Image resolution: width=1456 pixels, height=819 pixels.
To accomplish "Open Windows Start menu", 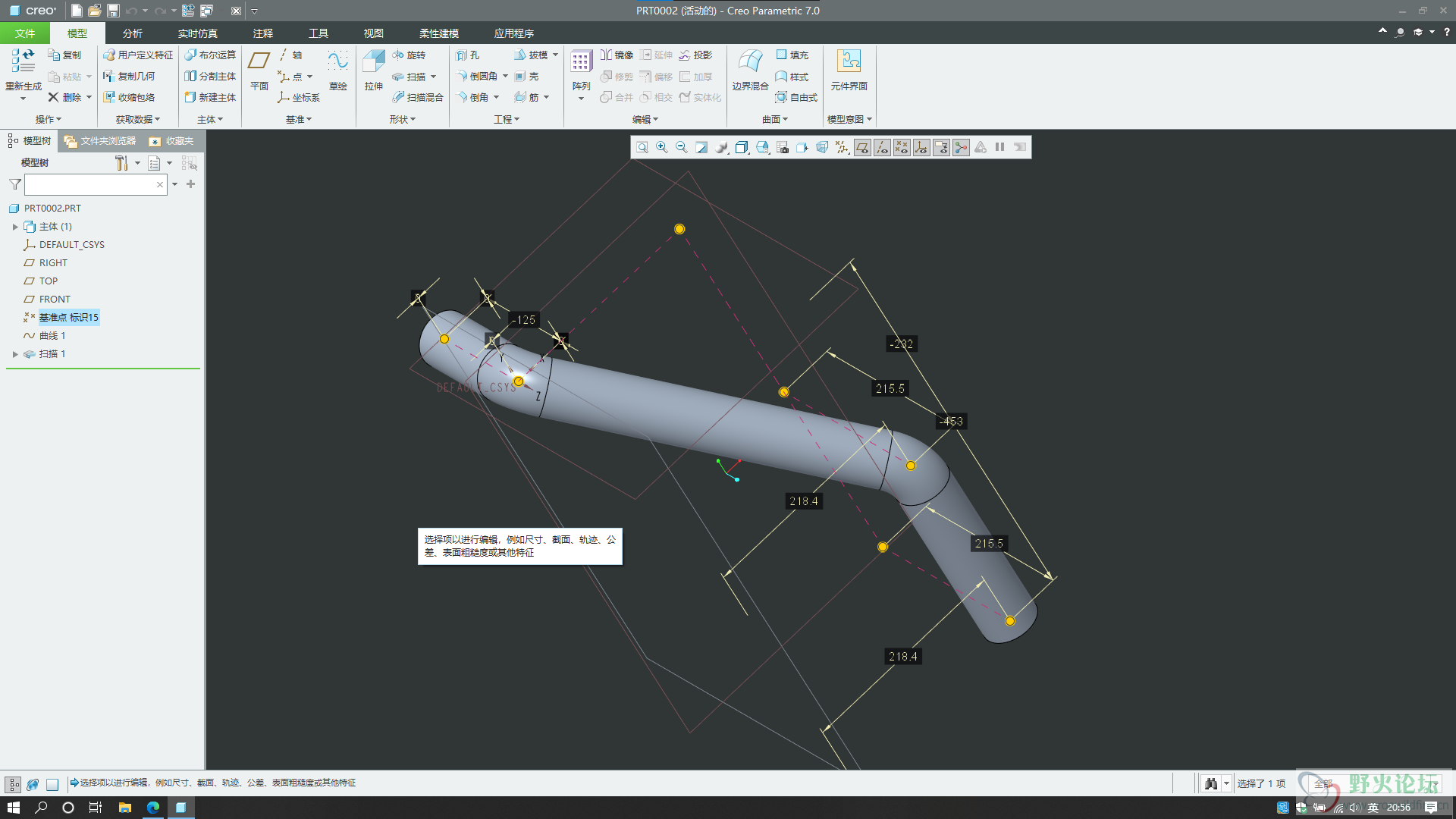I will (14, 808).
